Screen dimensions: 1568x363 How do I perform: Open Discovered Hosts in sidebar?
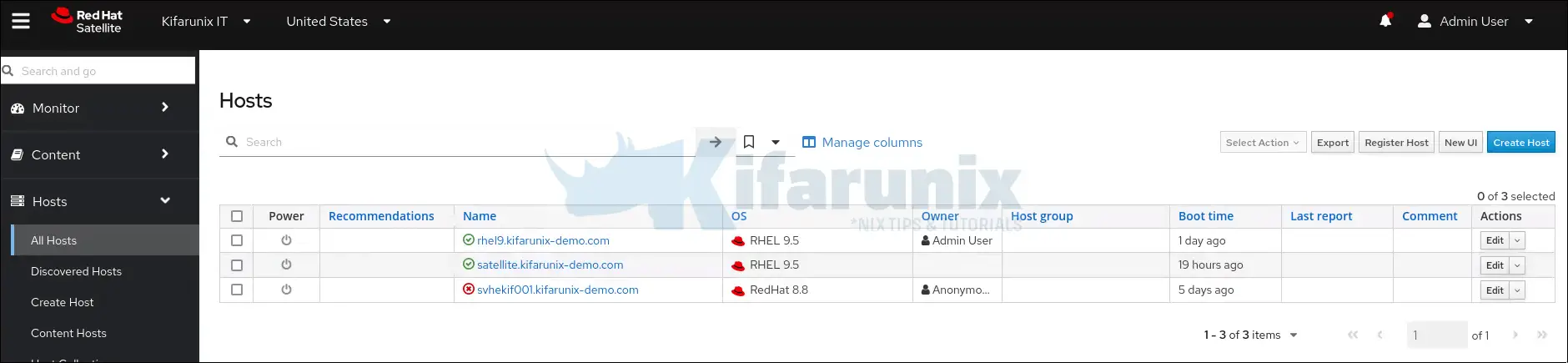point(76,271)
